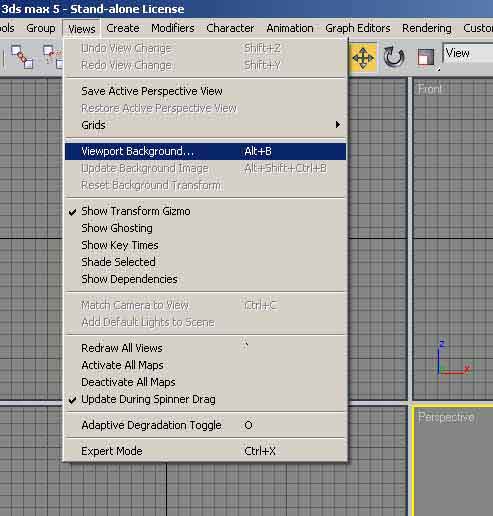Open the Character menu
The height and width of the screenshot is (516, 493).
point(230,28)
